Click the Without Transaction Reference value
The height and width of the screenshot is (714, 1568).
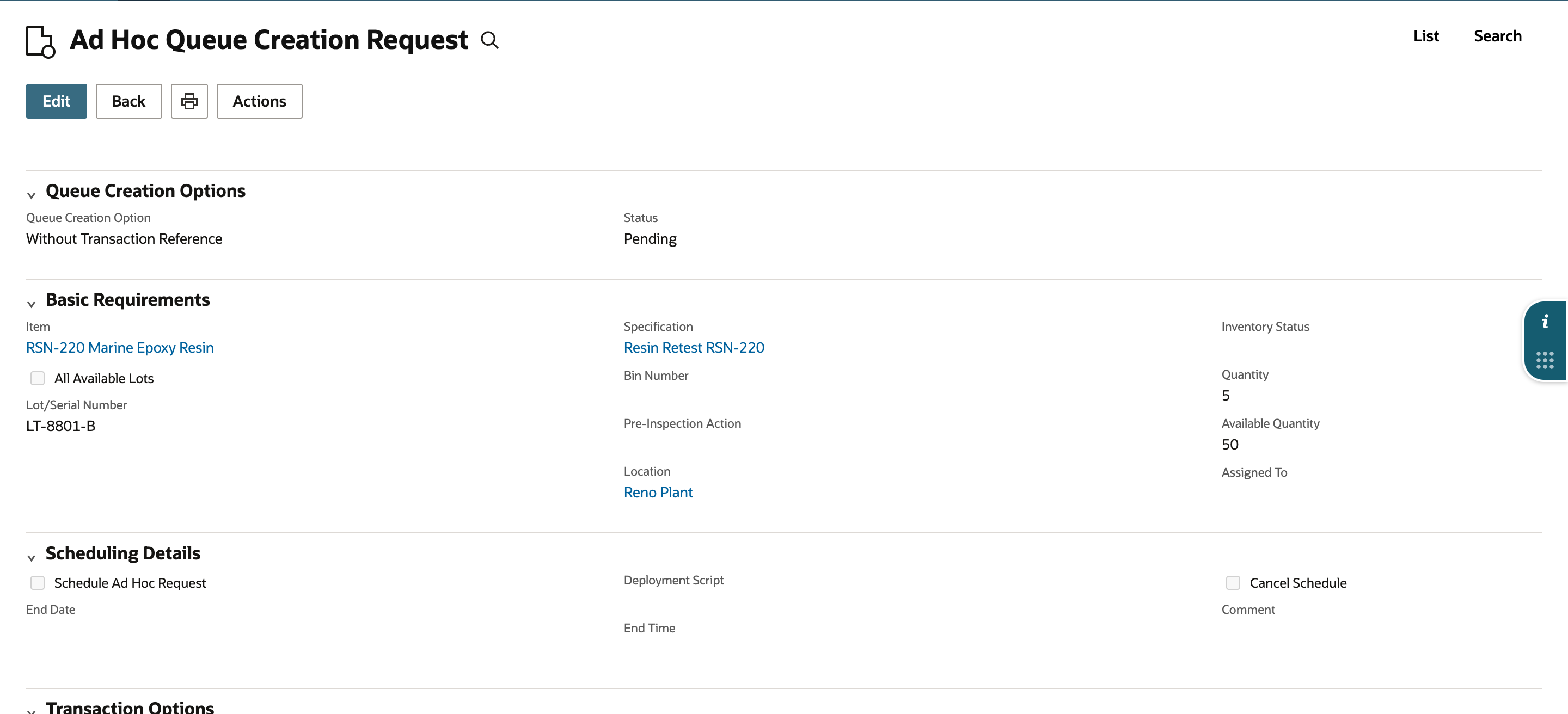tap(124, 238)
